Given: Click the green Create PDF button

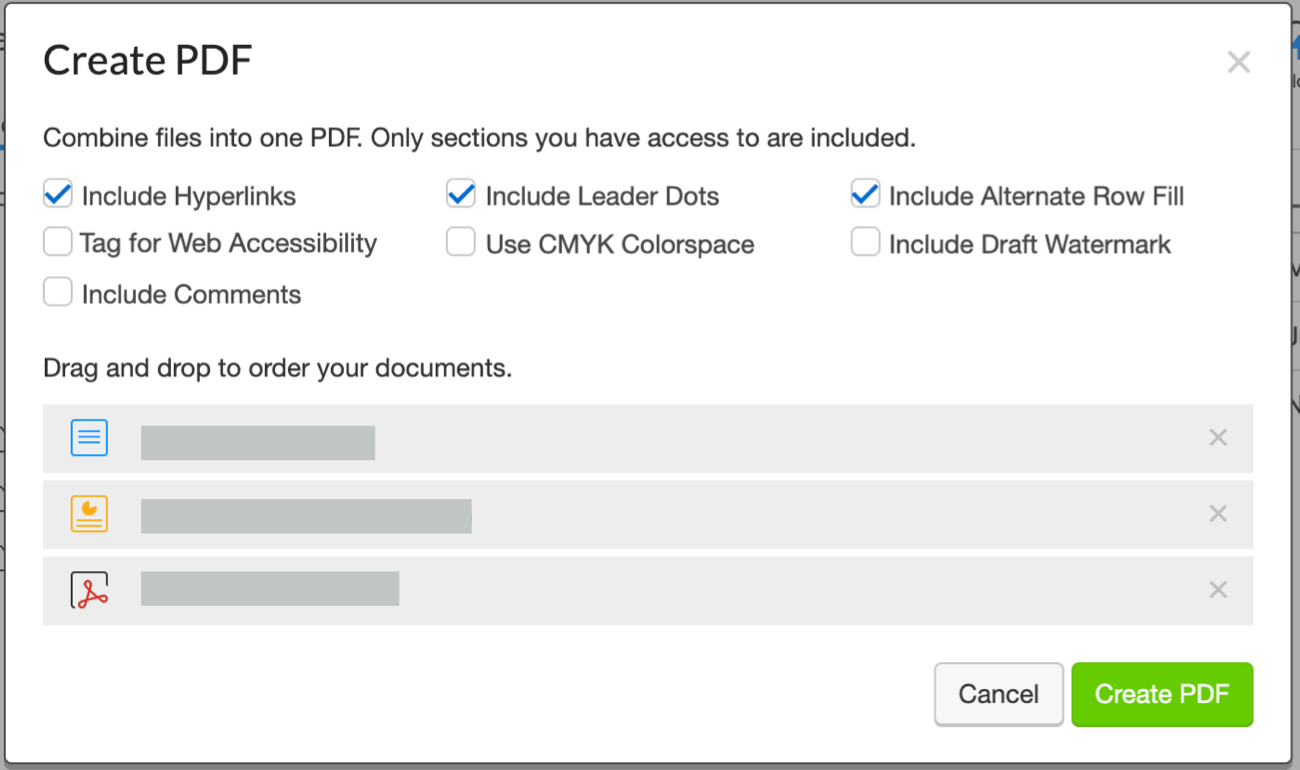Looking at the screenshot, I should tap(1162, 694).
